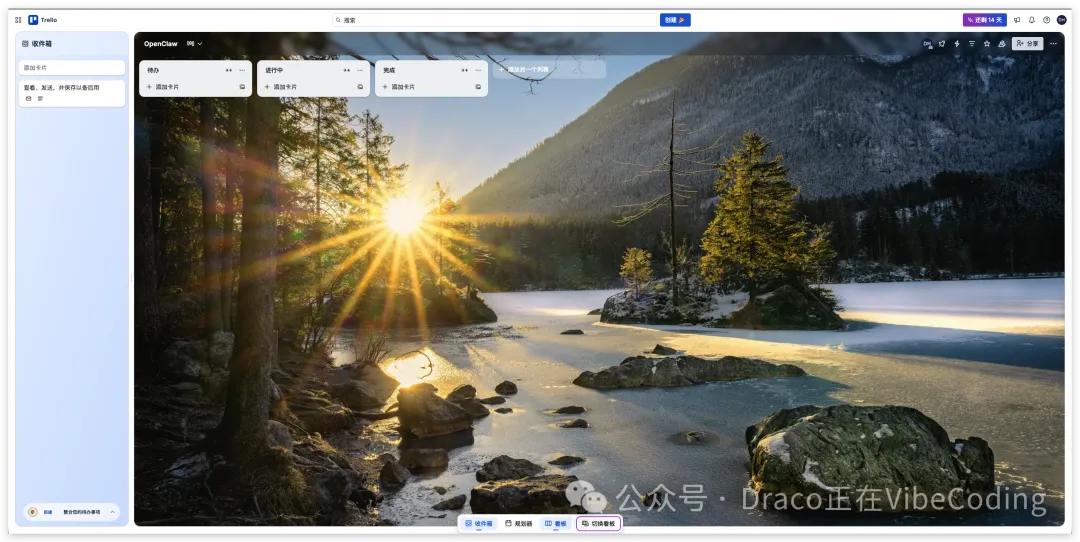Click the 分享 share button

(1027, 44)
